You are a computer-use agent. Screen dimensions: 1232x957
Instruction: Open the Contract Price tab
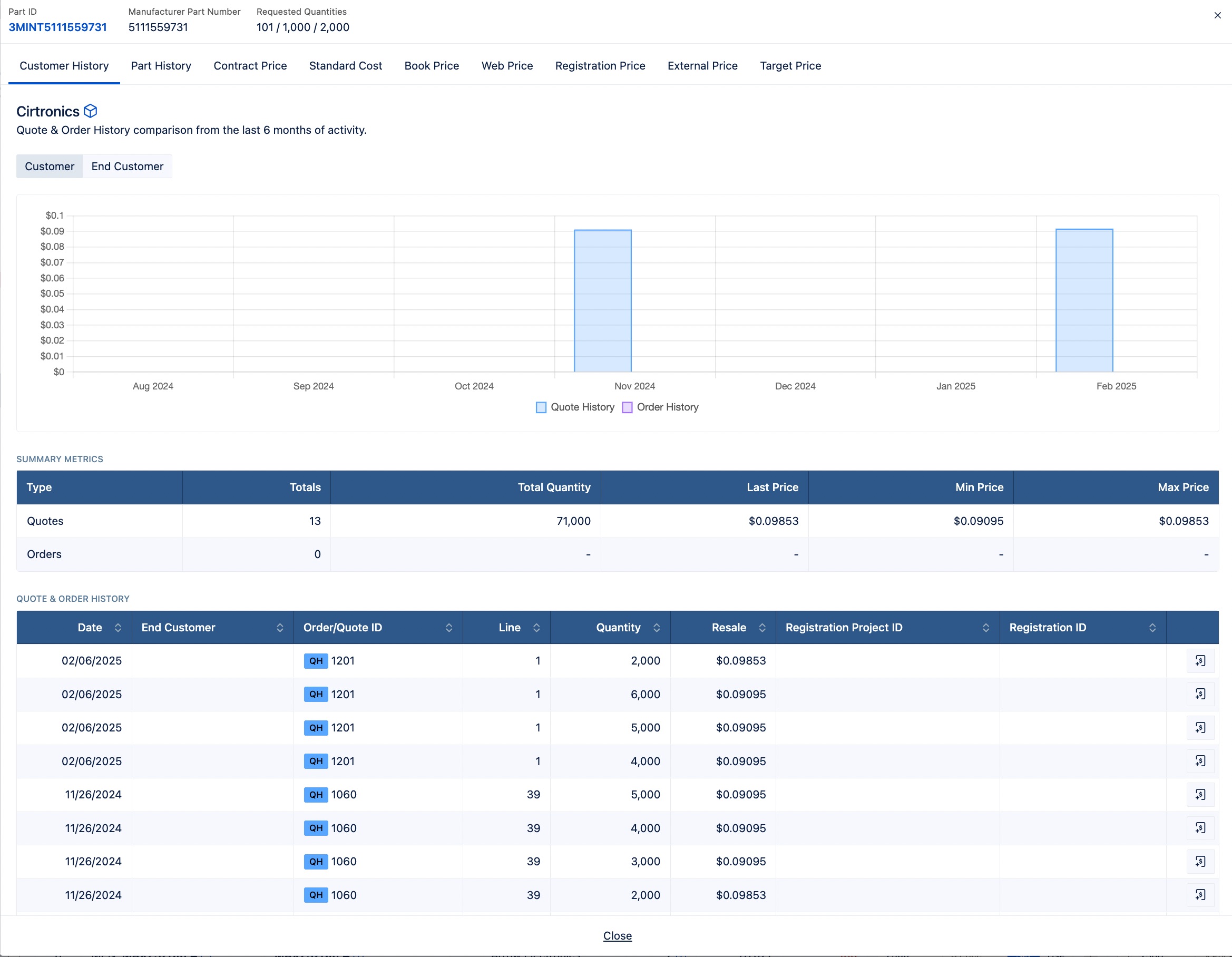[250, 66]
